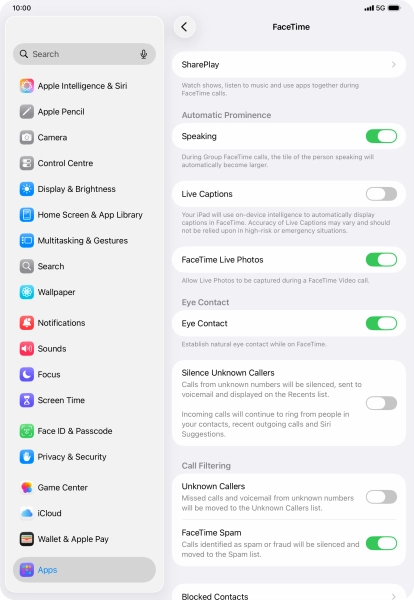Disable the Speaking automatic prominence toggle

point(381,136)
